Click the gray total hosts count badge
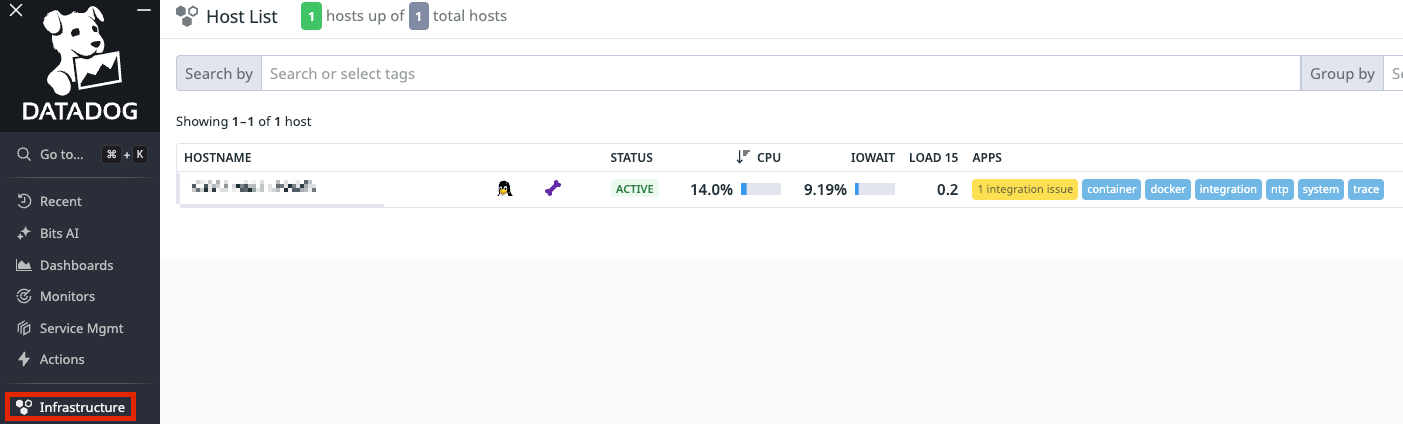Viewport: 1403px width, 424px height. [x=419, y=16]
